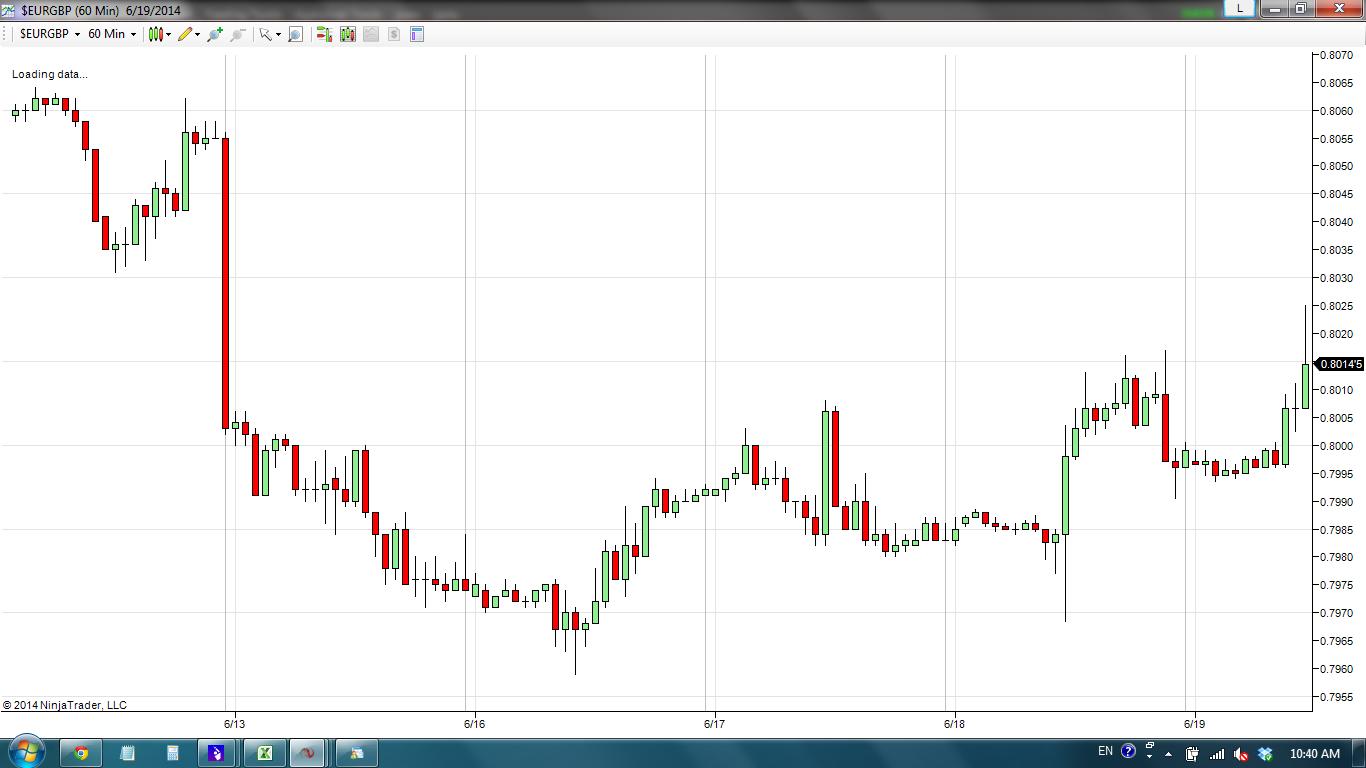This screenshot has height=768, width=1366.
Task: Click the 6/13 date label
Action: coord(234,723)
